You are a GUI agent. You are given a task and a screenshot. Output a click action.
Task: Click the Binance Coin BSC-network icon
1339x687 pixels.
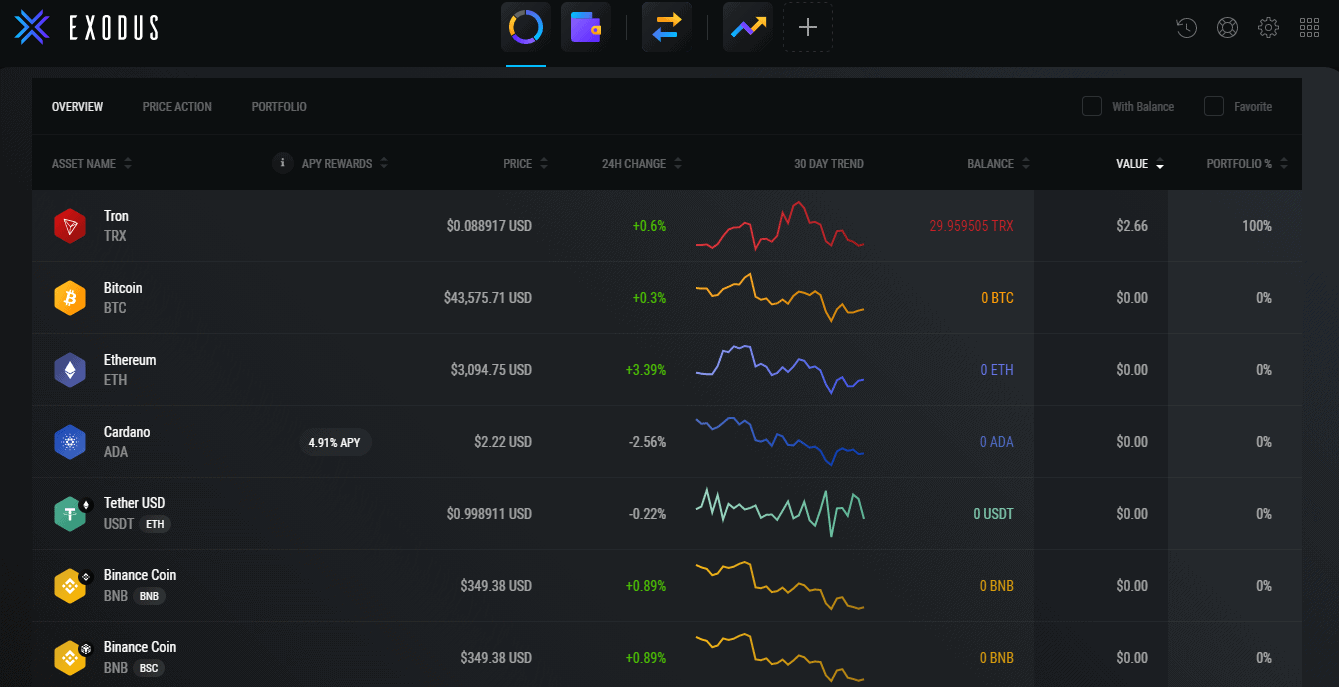pos(72,657)
